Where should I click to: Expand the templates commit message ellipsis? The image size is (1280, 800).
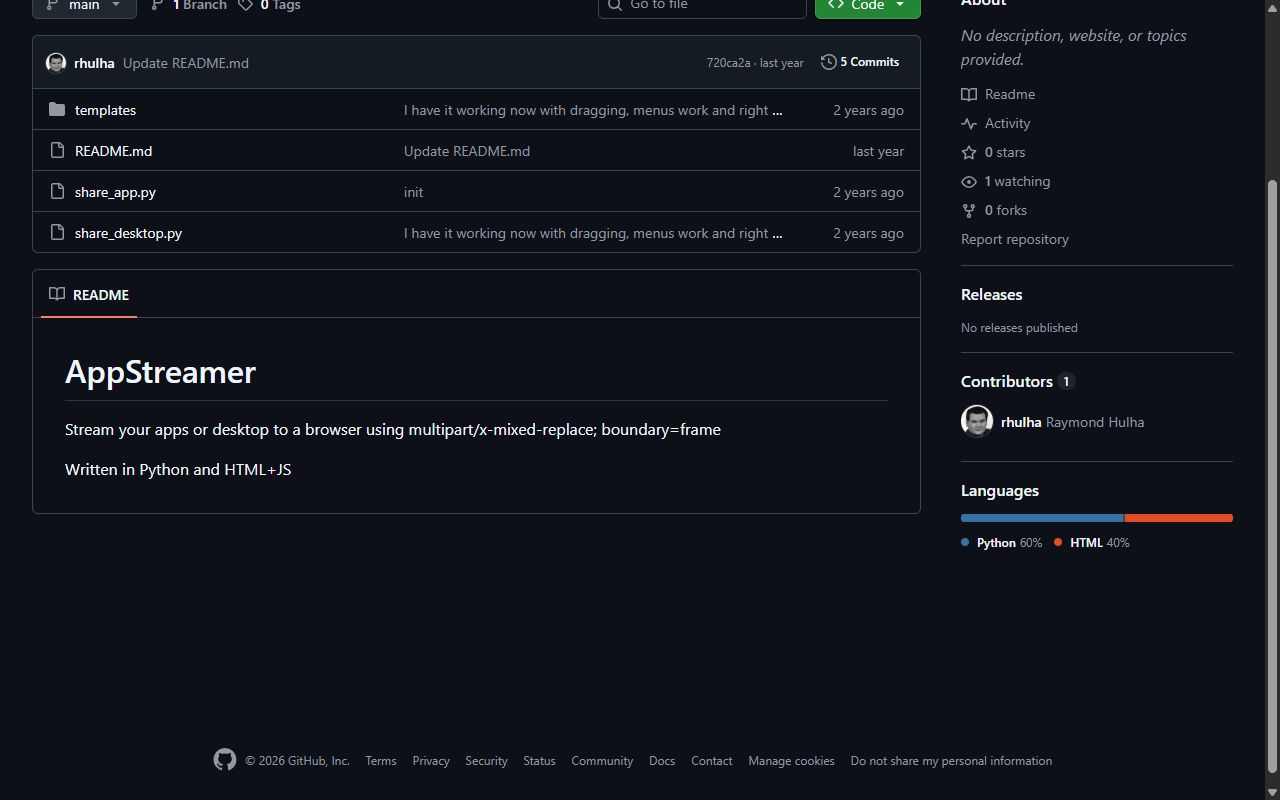pyautogui.click(x=778, y=111)
